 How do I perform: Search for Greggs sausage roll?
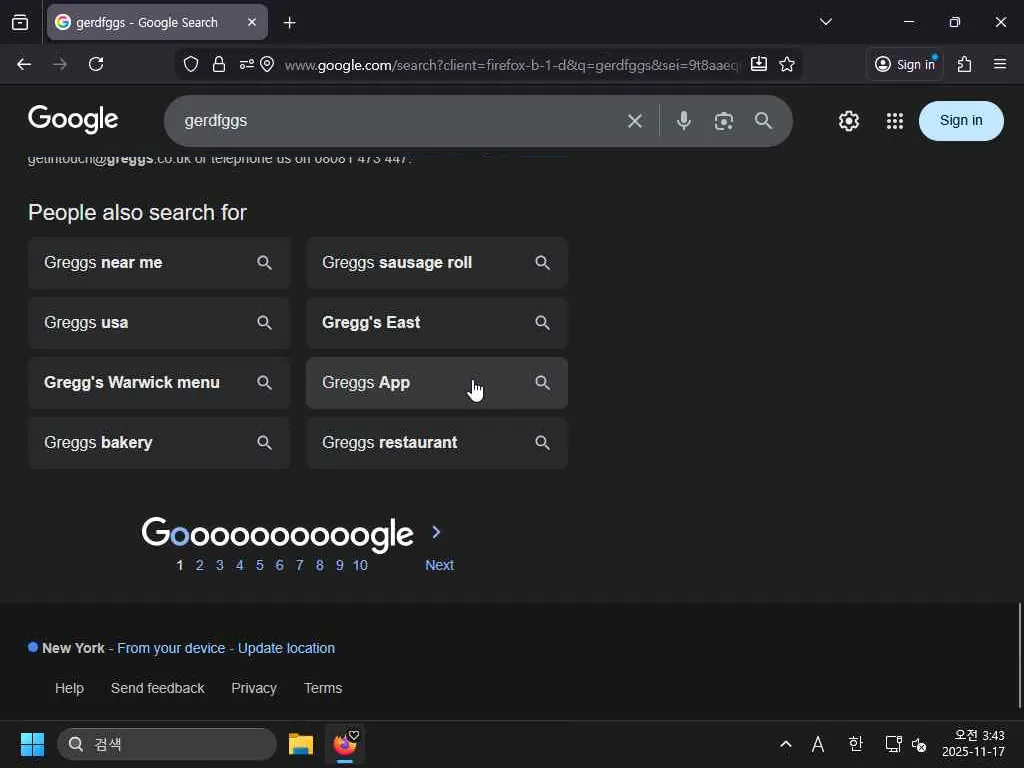click(437, 263)
